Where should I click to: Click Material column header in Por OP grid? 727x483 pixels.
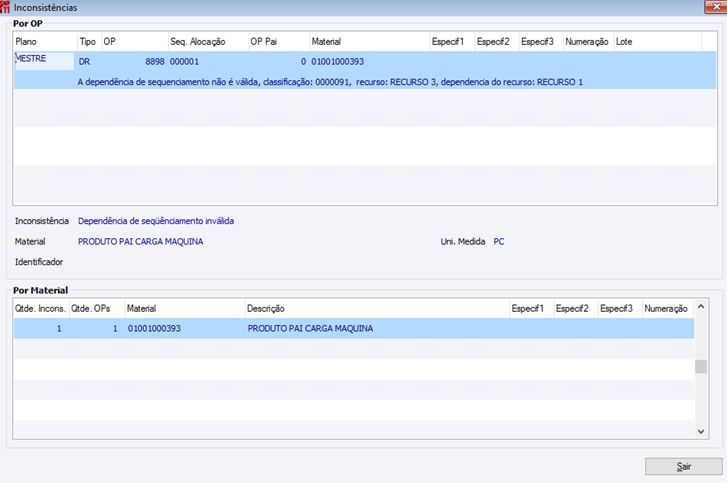[x=370, y=41]
